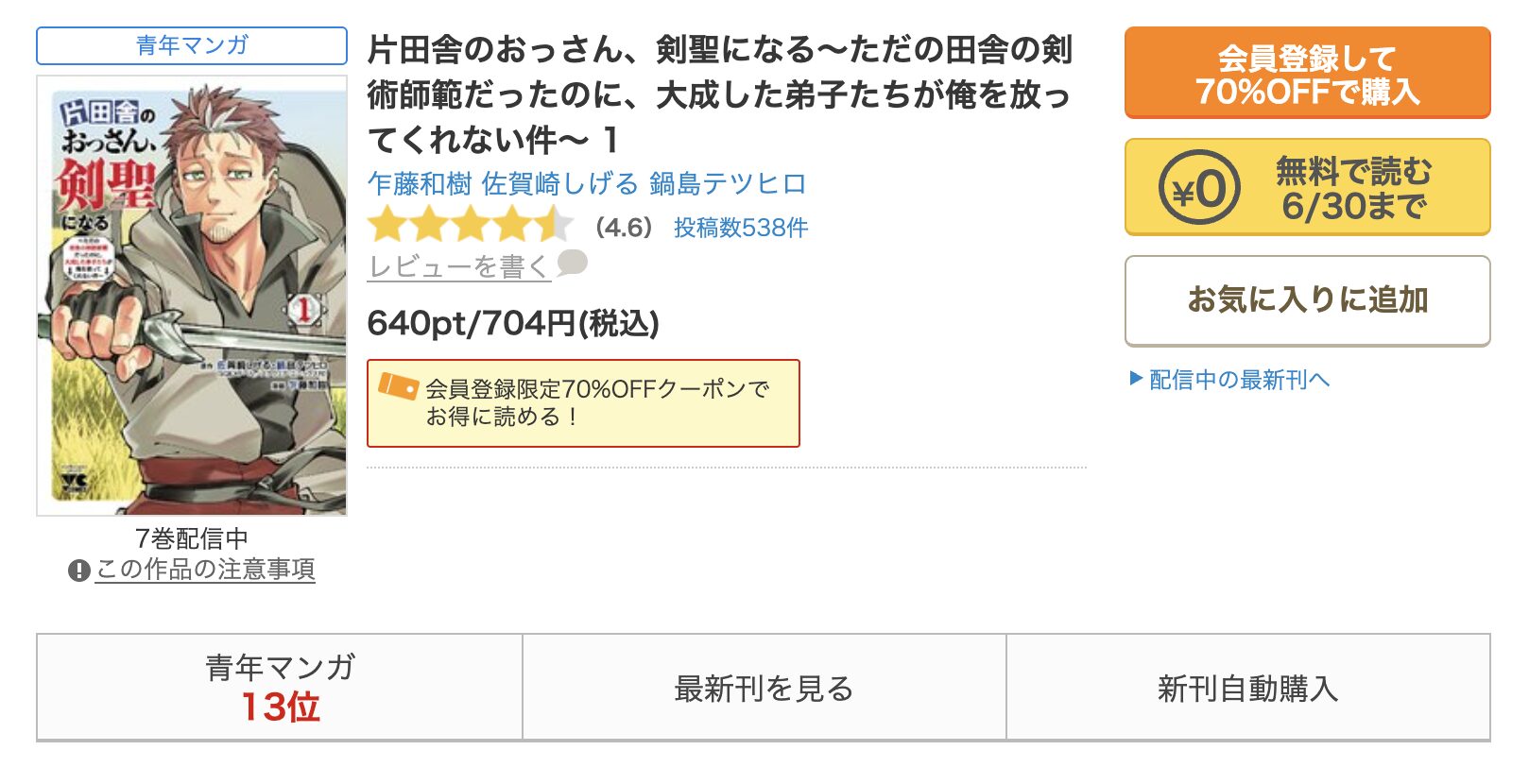This screenshot has height=784, width=1529.
Task: Click the speech bubble review icon
Action: [572, 263]
